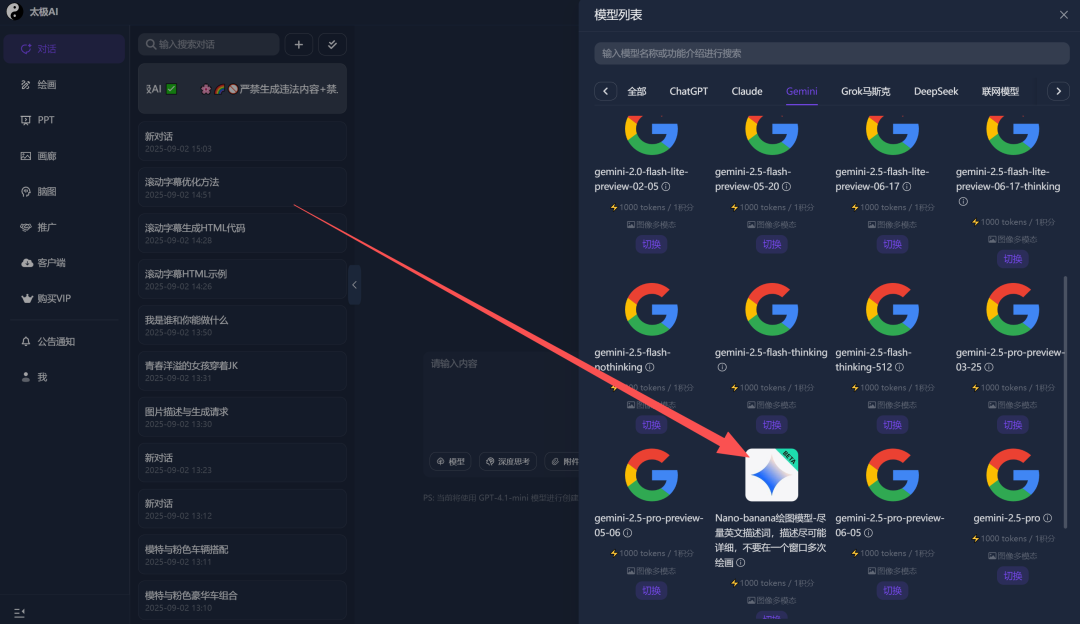1080x624 pixels.
Task: Open the 绘画 drawing section
Action: pos(64,85)
